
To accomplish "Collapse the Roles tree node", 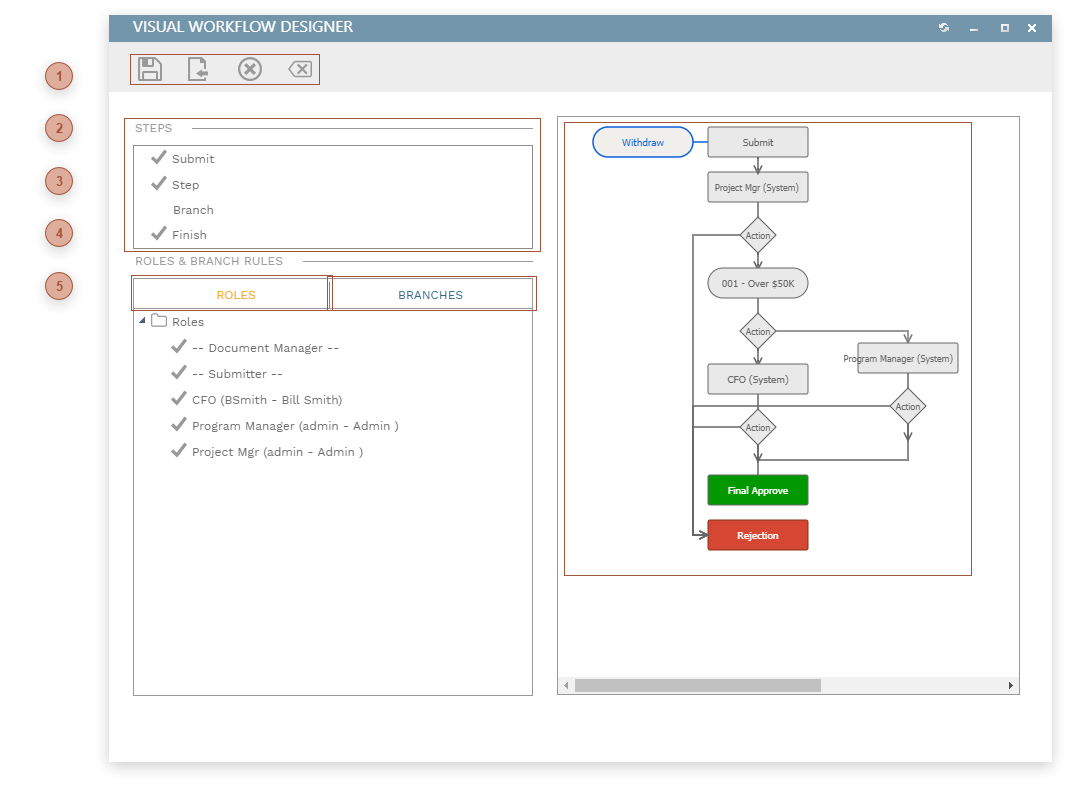I will click(141, 321).
